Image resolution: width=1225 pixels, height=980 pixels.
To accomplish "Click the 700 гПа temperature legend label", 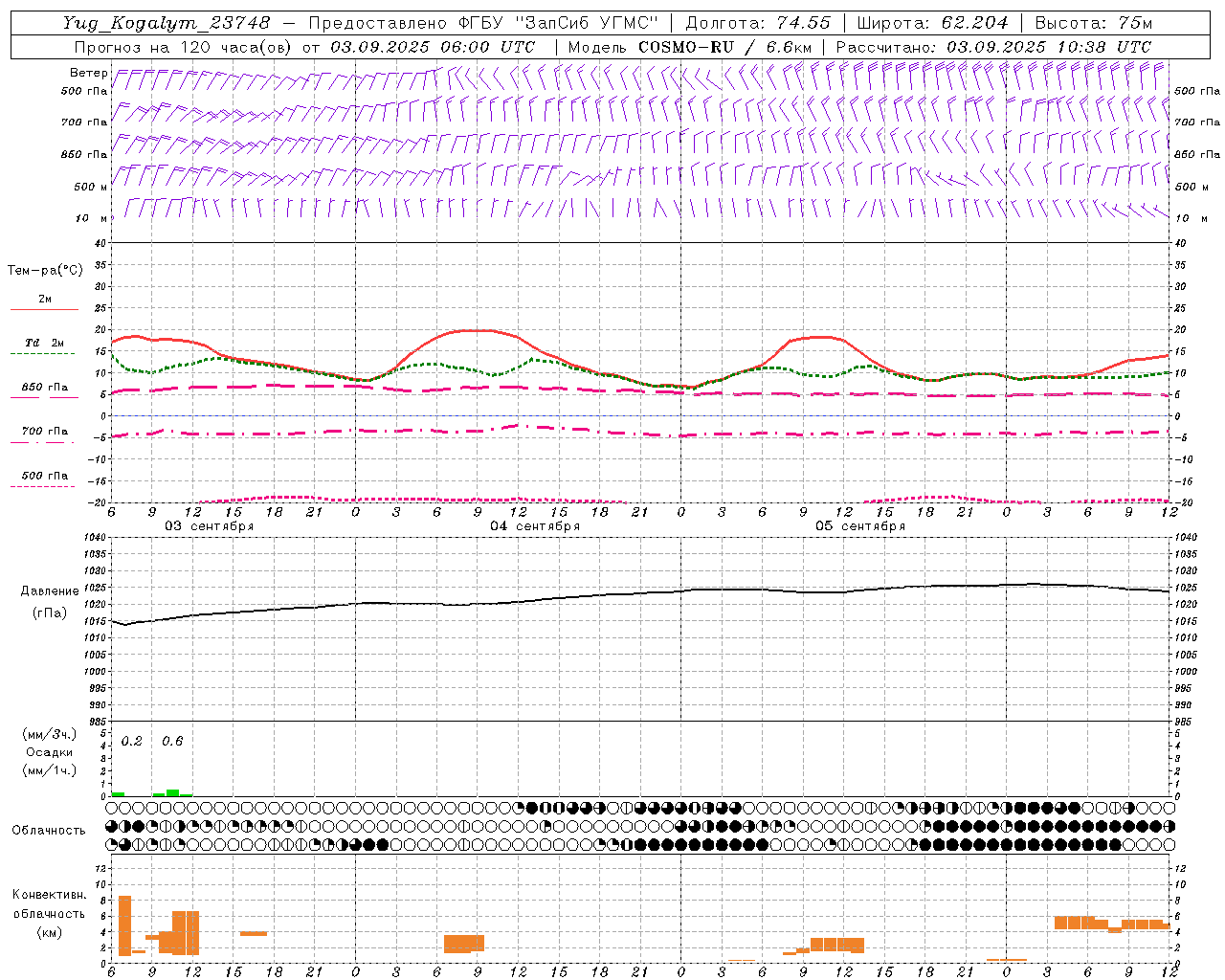I will (x=45, y=432).
